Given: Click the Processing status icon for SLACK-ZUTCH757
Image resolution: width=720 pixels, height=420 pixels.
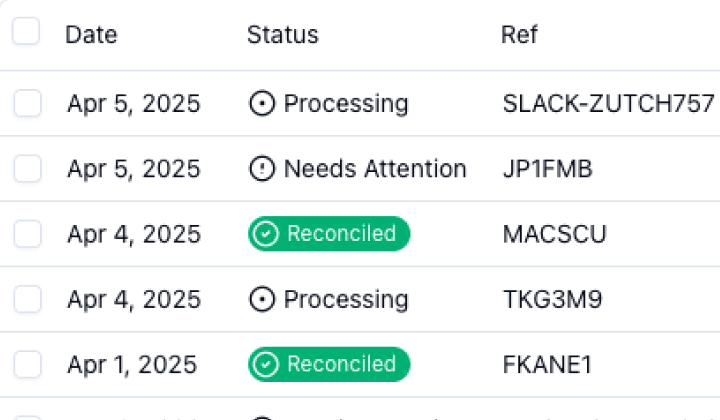Looking at the screenshot, I should click(x=262, y=104).
